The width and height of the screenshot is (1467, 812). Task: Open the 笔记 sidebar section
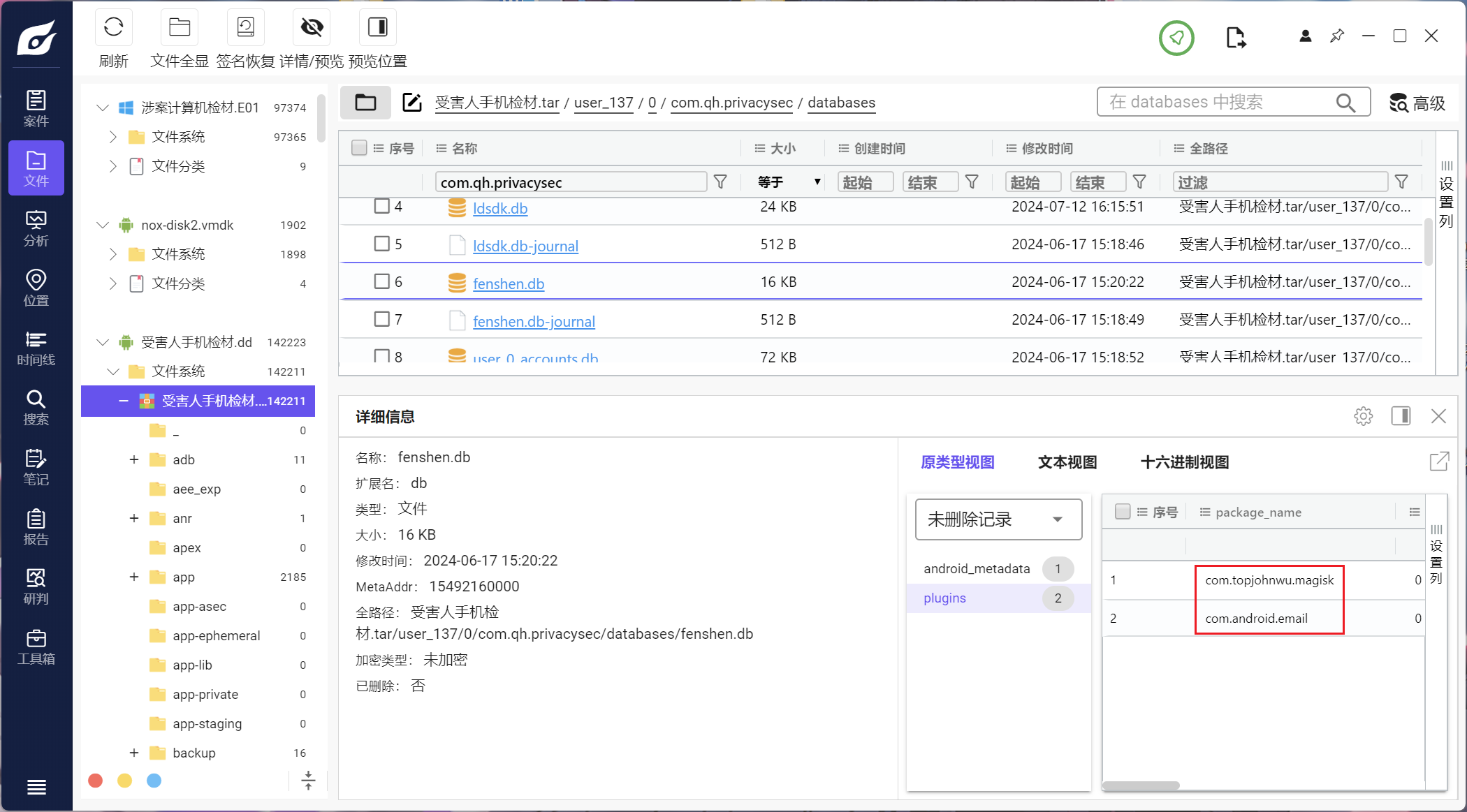pos(36,467)
